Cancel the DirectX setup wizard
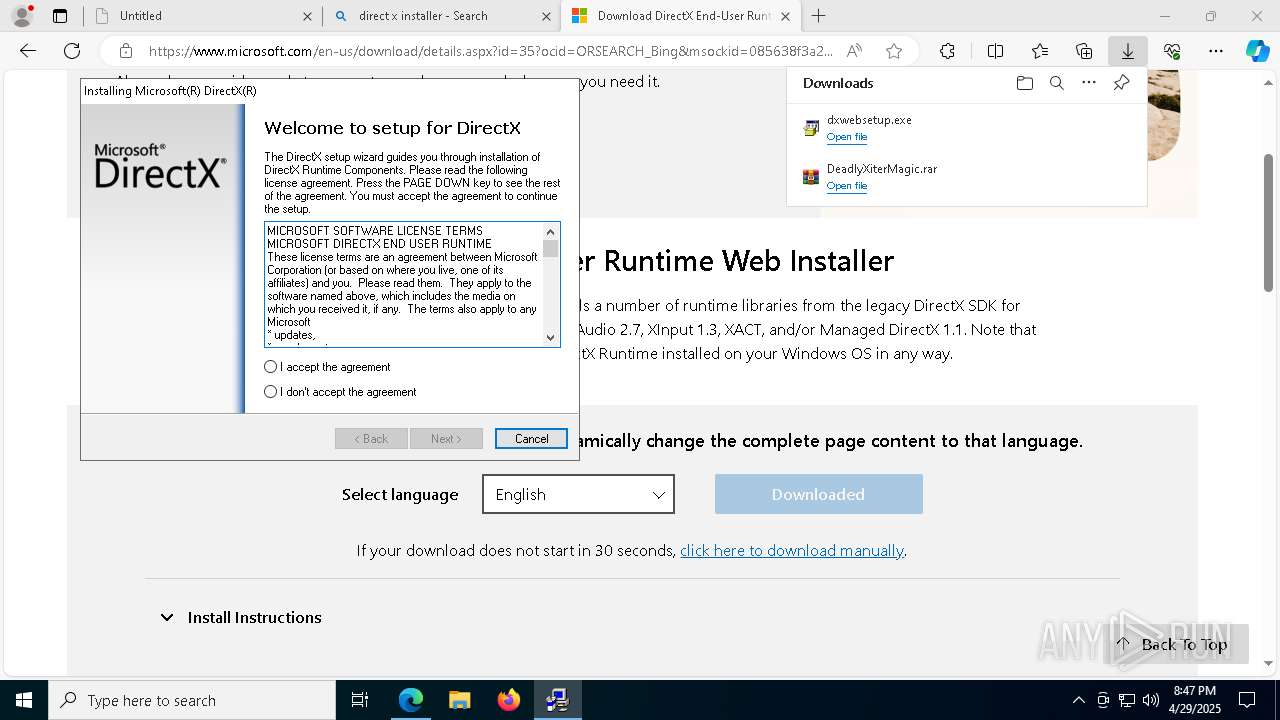 click(x=531, y=439)
